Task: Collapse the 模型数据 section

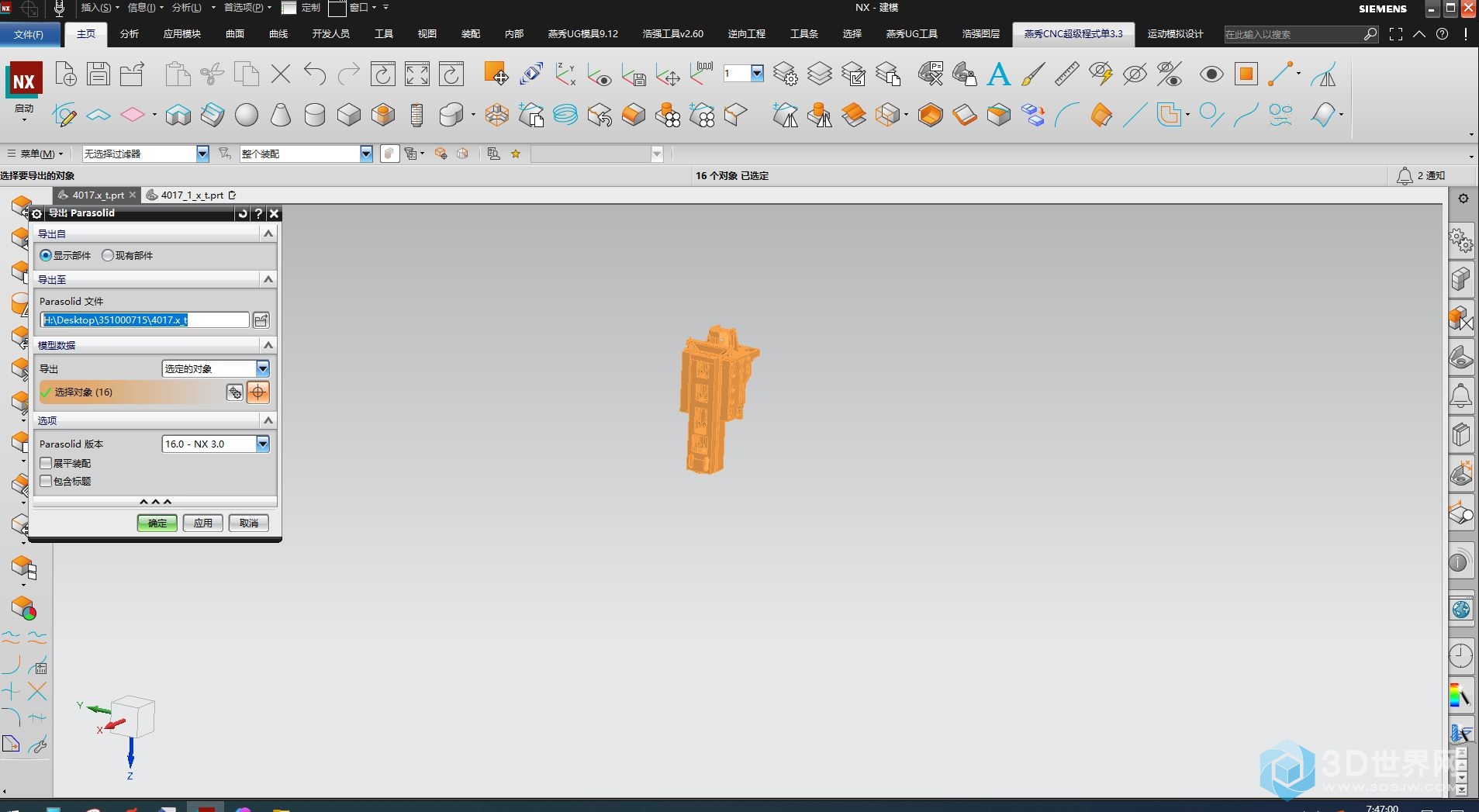Action: 268,345
